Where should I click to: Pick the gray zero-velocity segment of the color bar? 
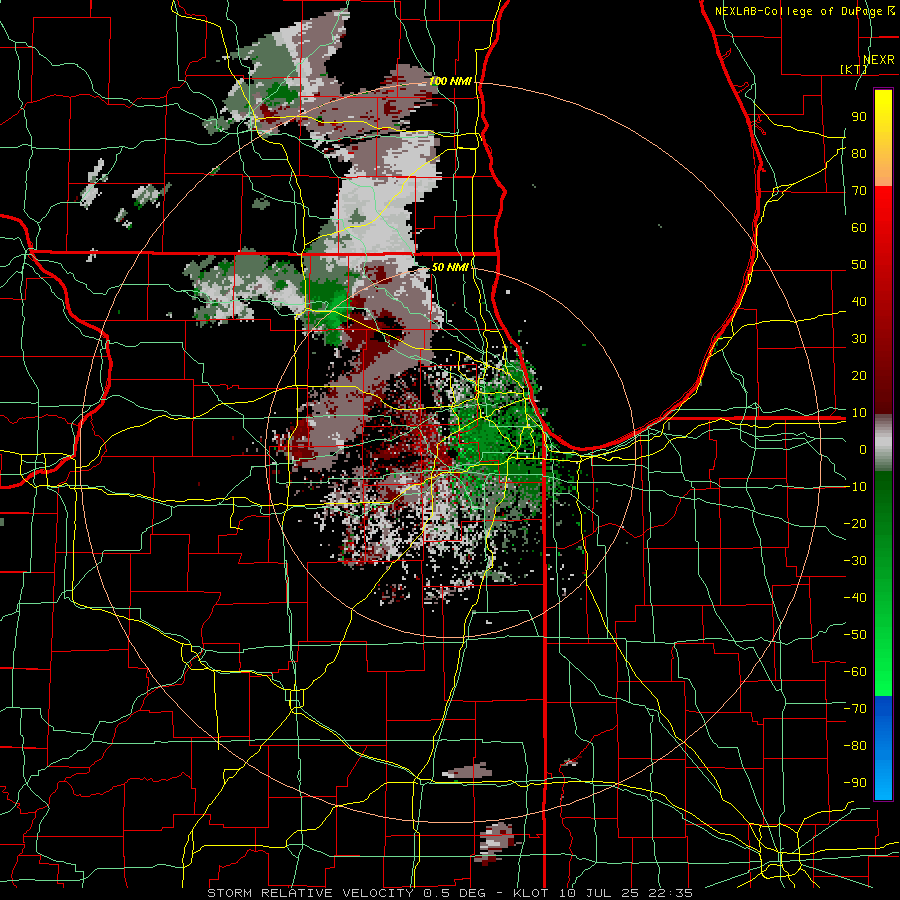pyautogui.click(x=883, y=443)
